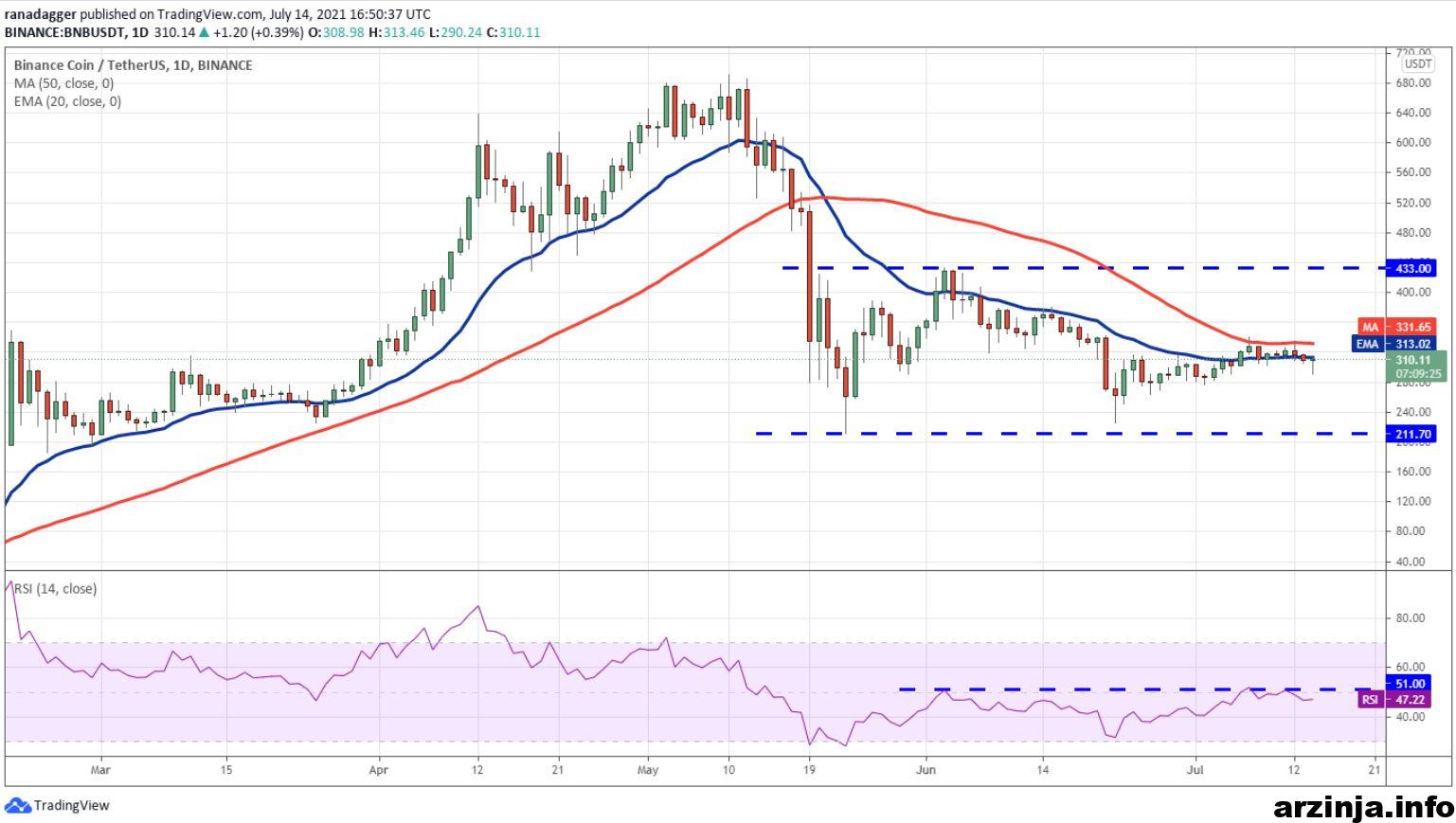The width and height of the screenshot is (1456, 823).
Task: Click the 120.00 price axis tick
Action: tap(1411, 501)
